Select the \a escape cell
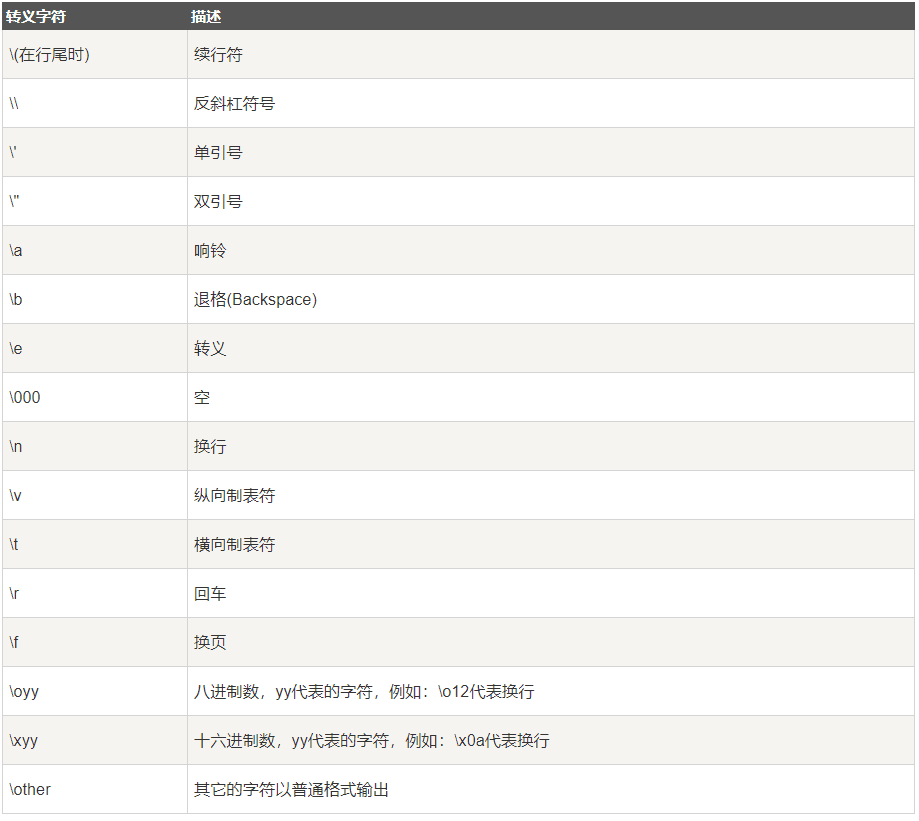The width and height of the screenshot is (919, 821). [94, 250]
